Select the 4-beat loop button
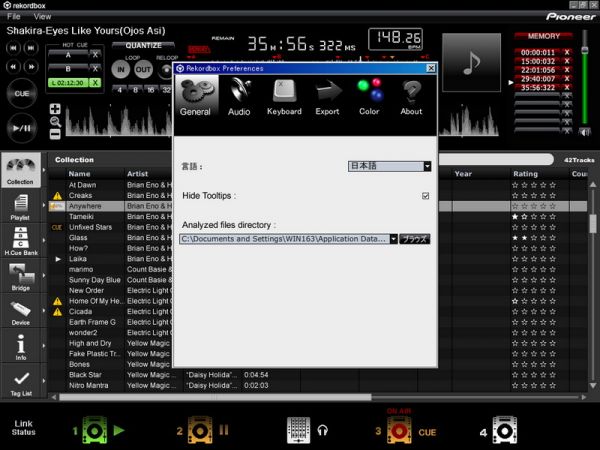The height and width of the screenshot is (450, 600). coord(120,90)
